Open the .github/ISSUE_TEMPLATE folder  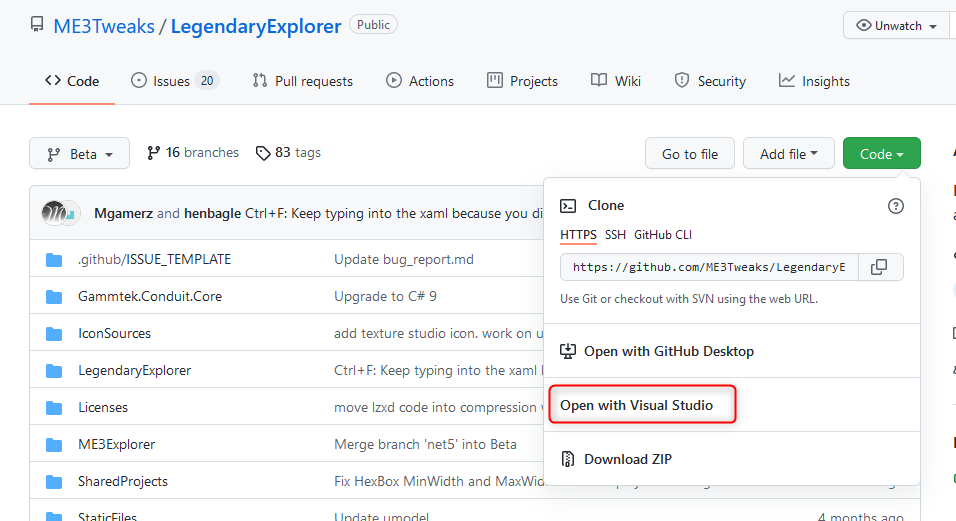tap(154, 260)
